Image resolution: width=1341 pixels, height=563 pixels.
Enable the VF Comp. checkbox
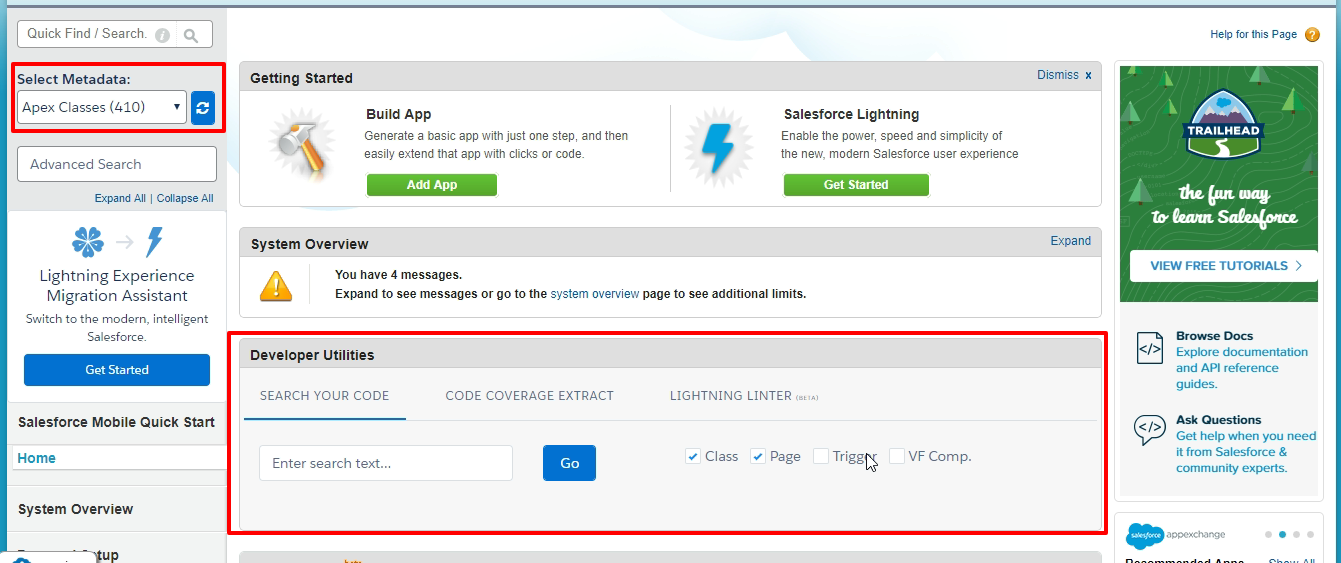click(897, 456)
